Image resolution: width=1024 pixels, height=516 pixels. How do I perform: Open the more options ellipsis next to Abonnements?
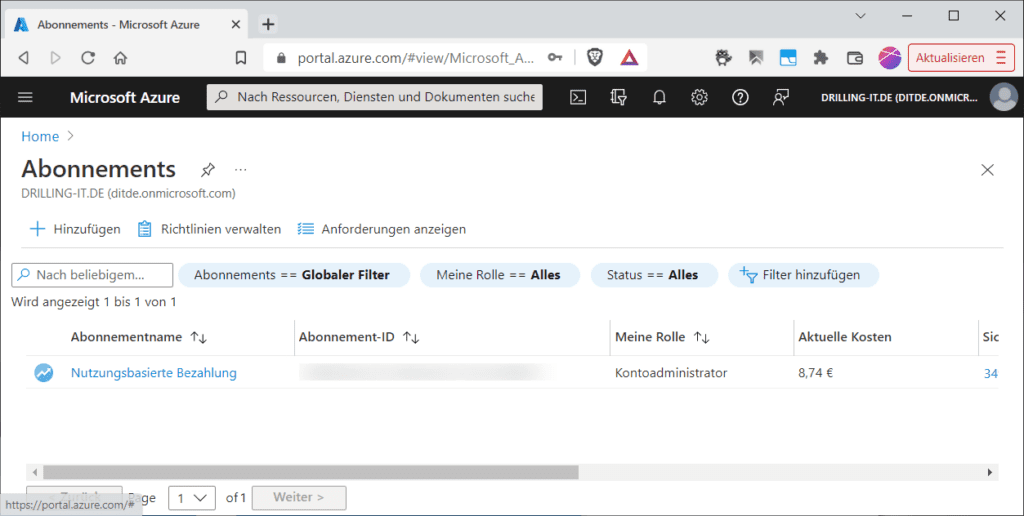(241, 170)
